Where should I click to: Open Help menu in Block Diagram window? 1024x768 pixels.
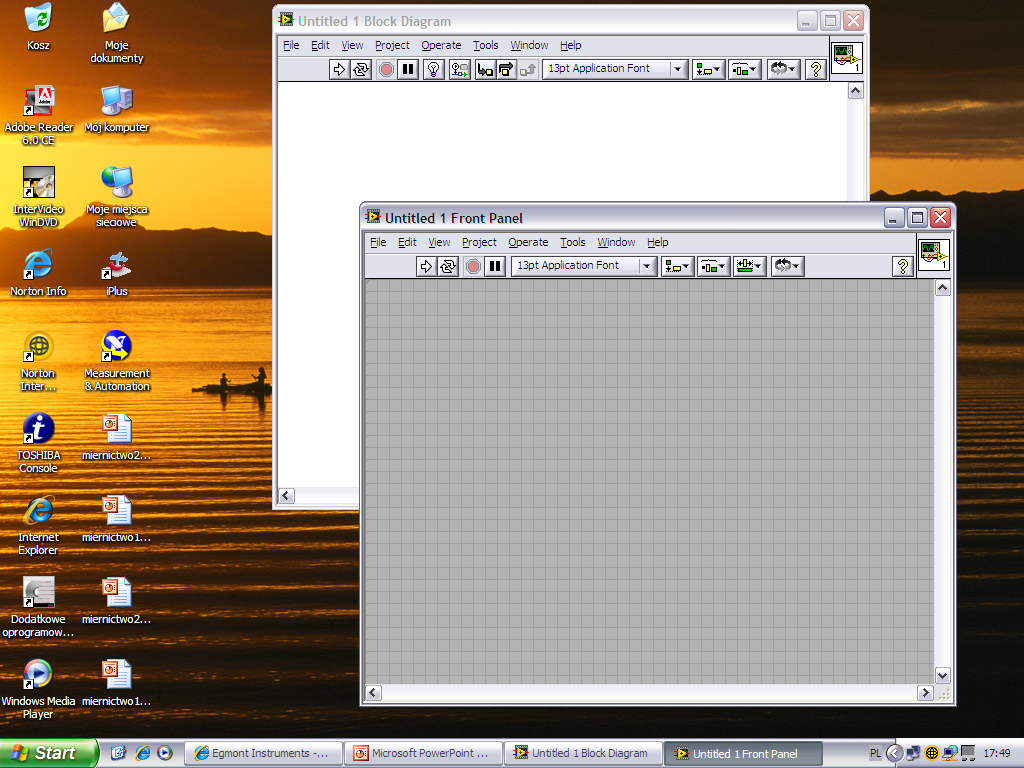570,45
